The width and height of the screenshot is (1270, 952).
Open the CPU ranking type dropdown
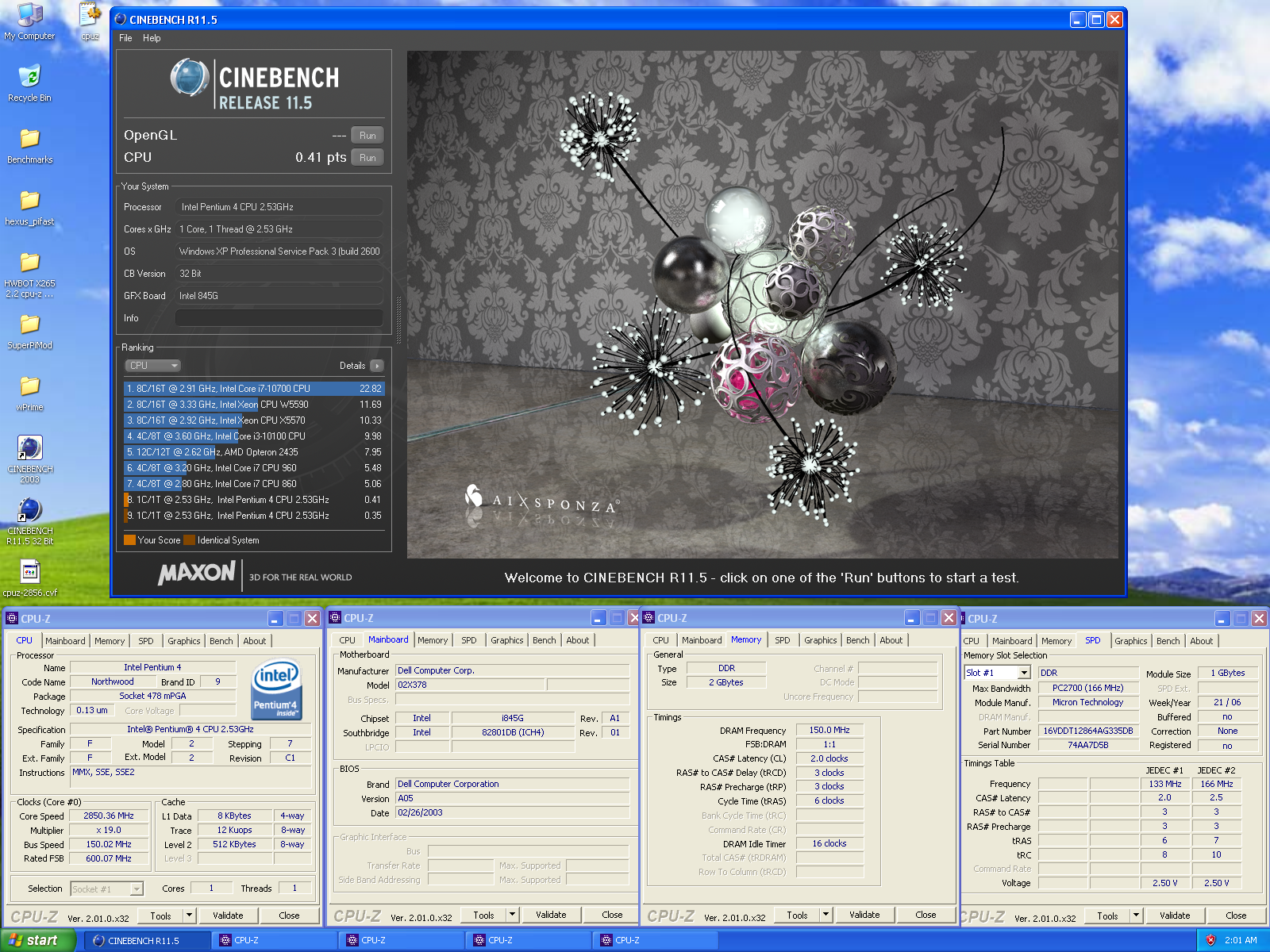pyautogui.click(x=153, y=366)
